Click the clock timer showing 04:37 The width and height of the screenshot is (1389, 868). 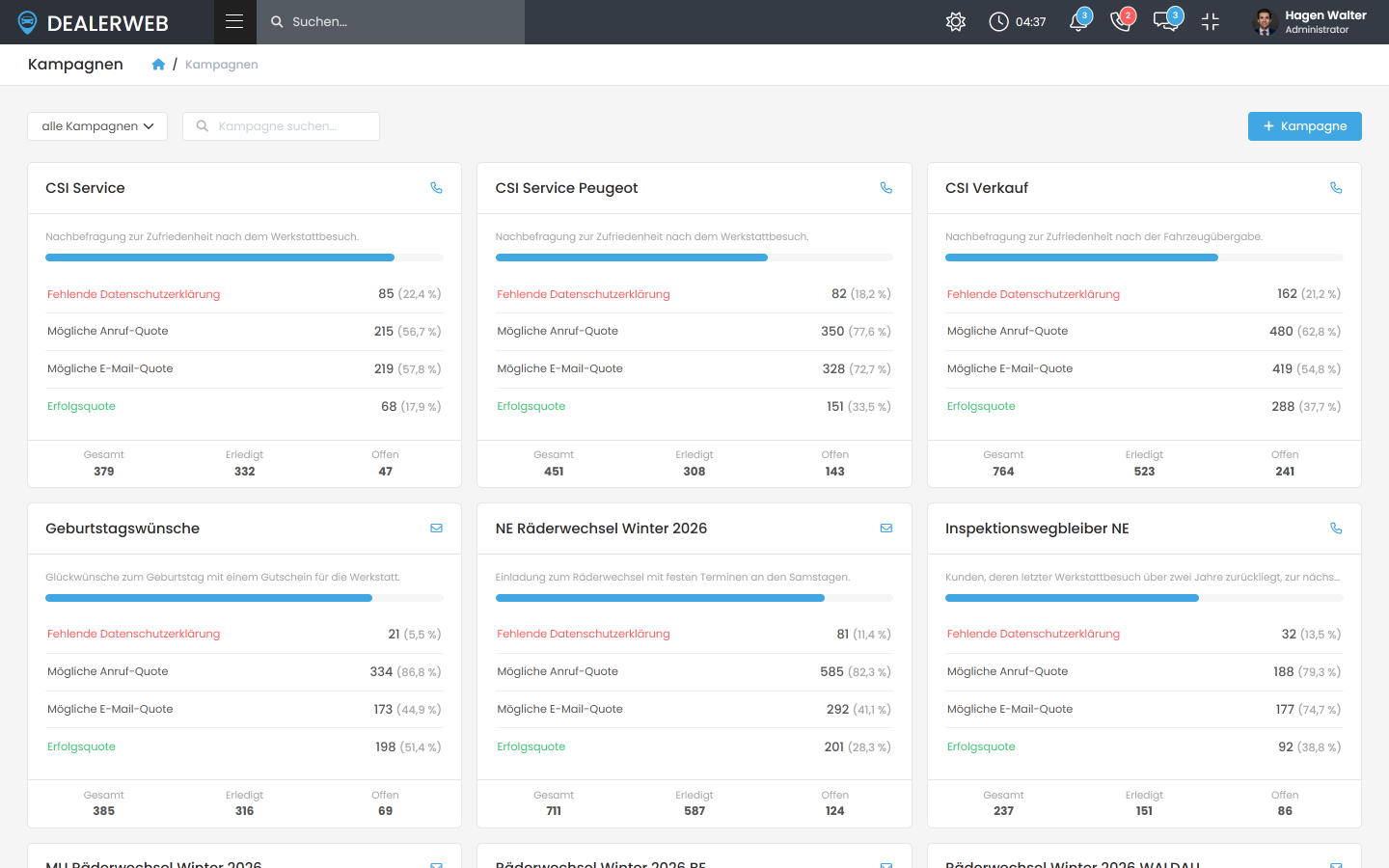coord(1018,21)
